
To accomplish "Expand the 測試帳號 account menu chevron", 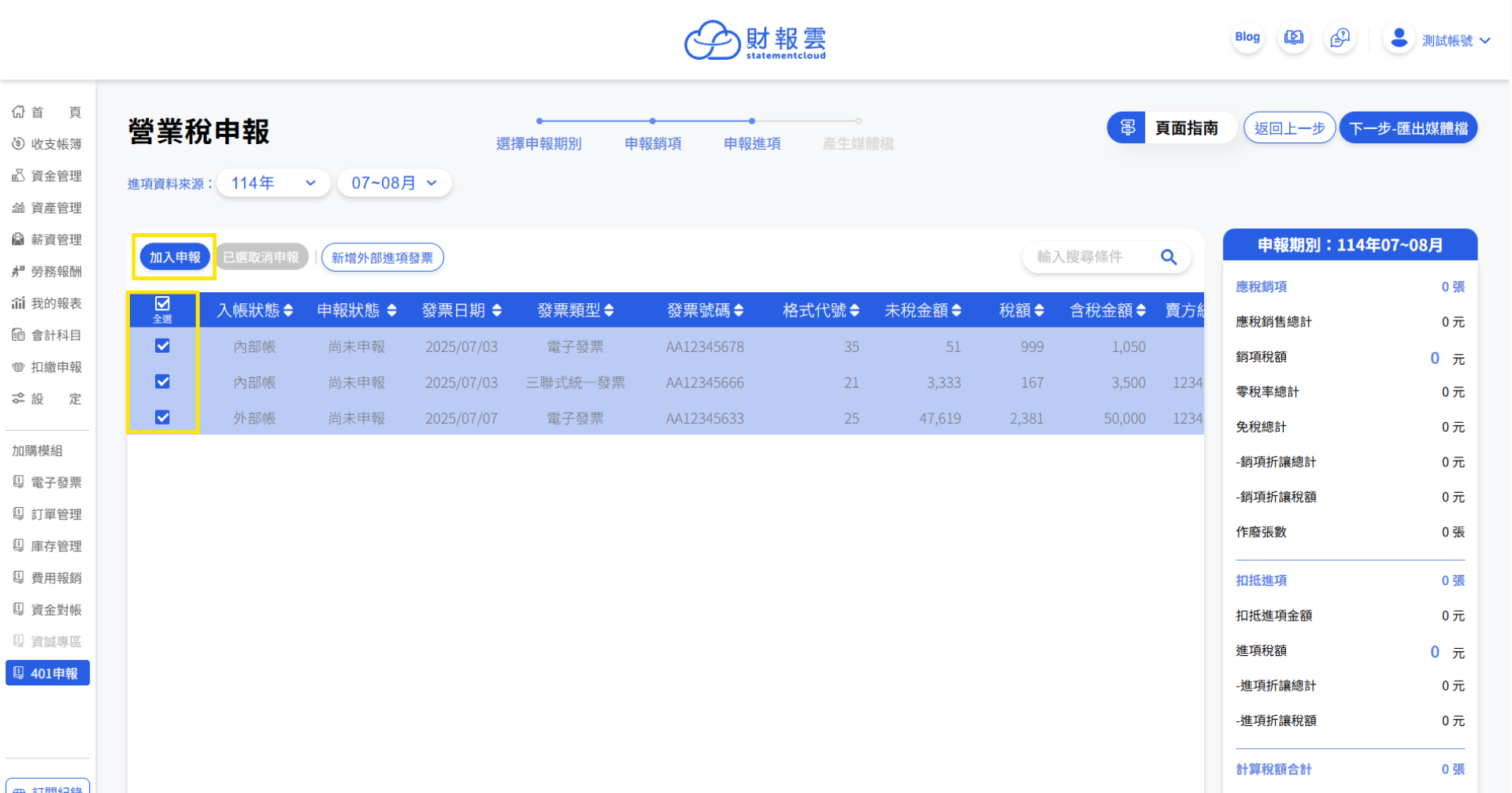I will (1485, 41).
